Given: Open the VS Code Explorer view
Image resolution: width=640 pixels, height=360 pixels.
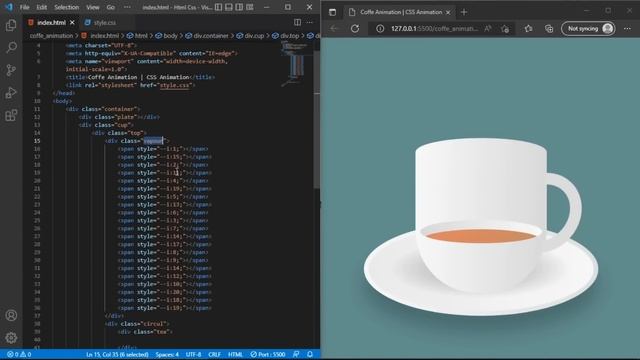Looking at the screenshot, I should (x=11, y=25).
